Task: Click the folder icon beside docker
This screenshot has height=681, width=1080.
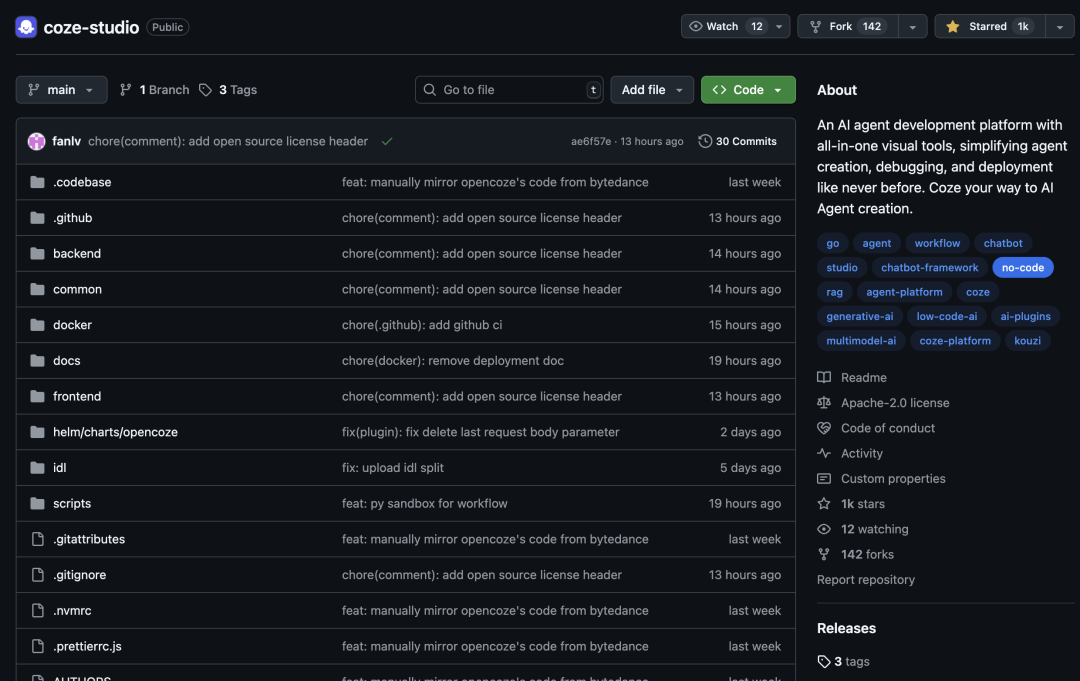Action: (x=37, y=325)
